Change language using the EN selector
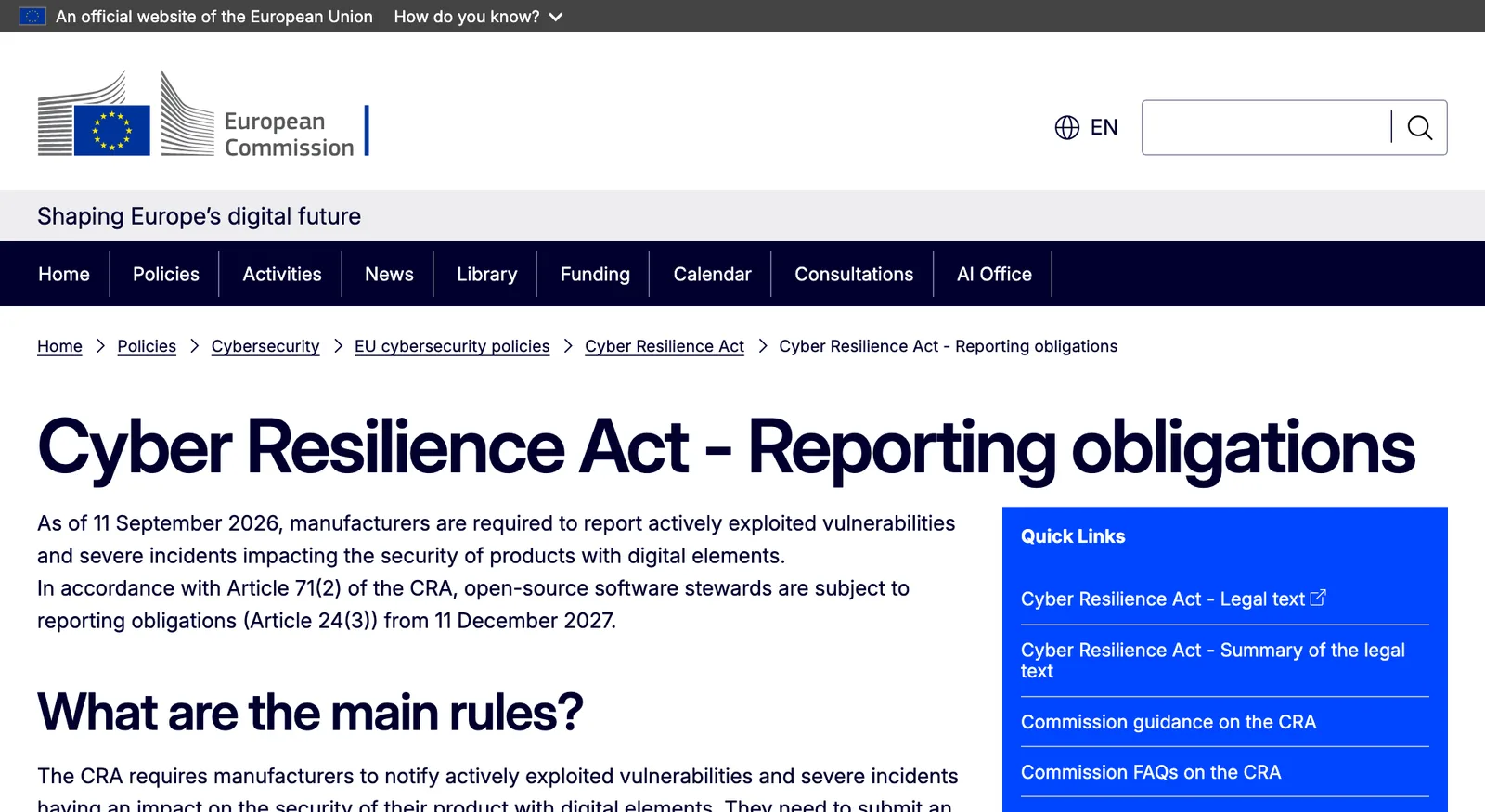1485x812 pixels. [x=1104, y=127]
